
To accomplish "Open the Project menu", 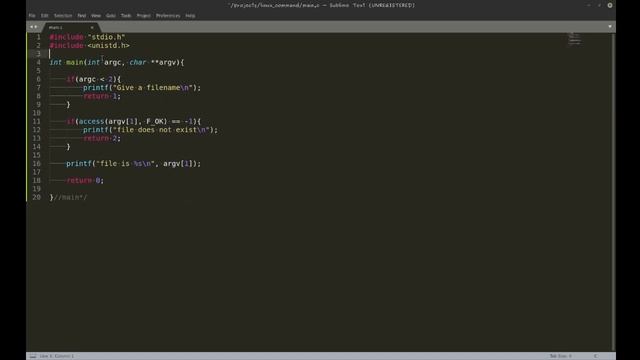I will (143, 16).
